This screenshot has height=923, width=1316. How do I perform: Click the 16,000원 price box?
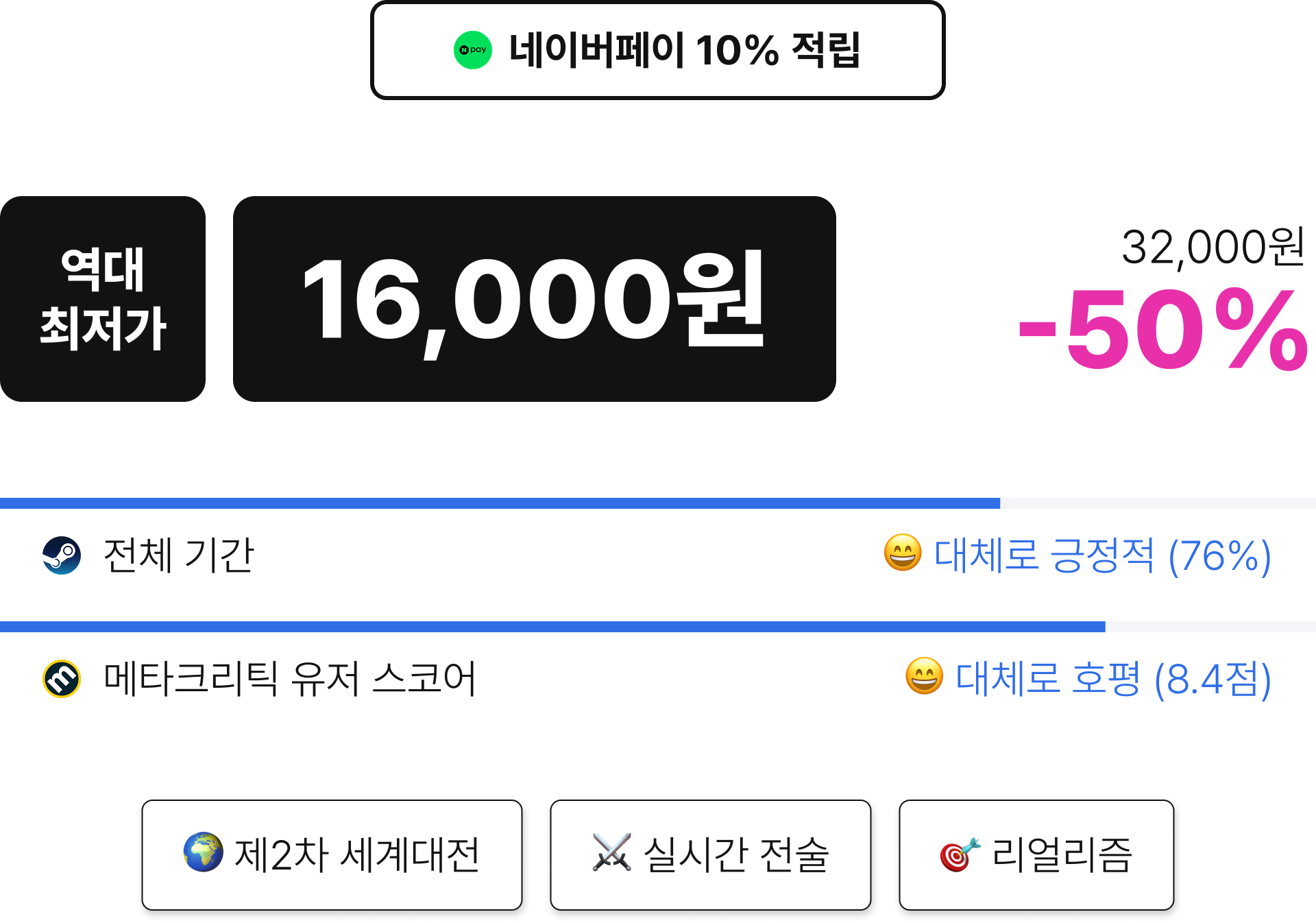535,299
